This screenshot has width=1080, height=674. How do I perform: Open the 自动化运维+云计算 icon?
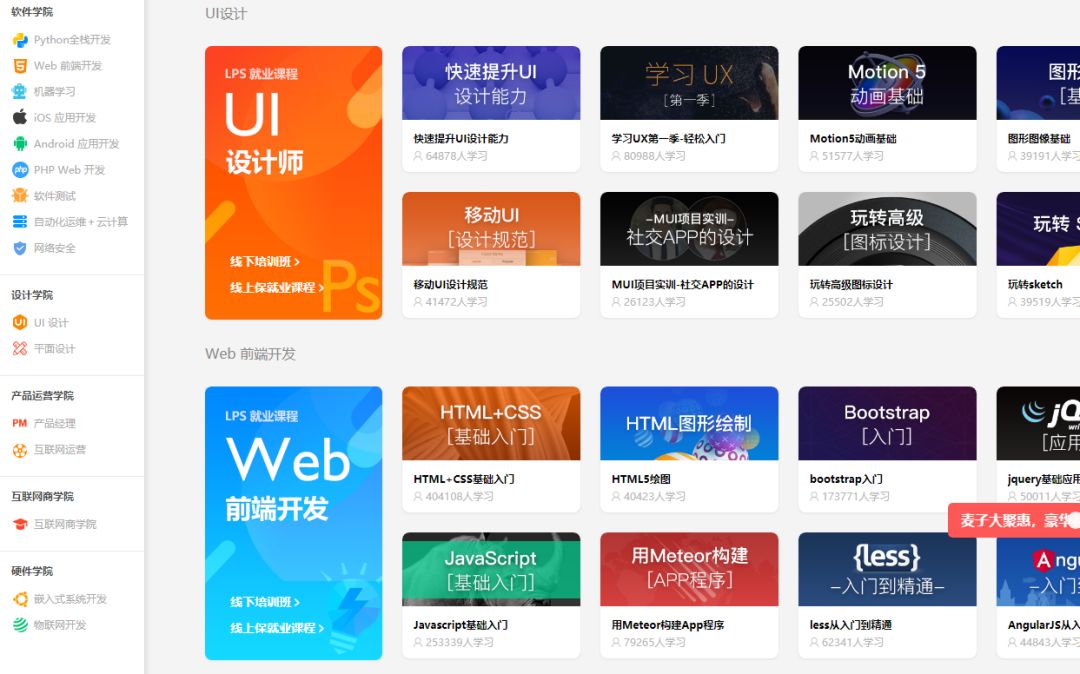coord(18,221)
